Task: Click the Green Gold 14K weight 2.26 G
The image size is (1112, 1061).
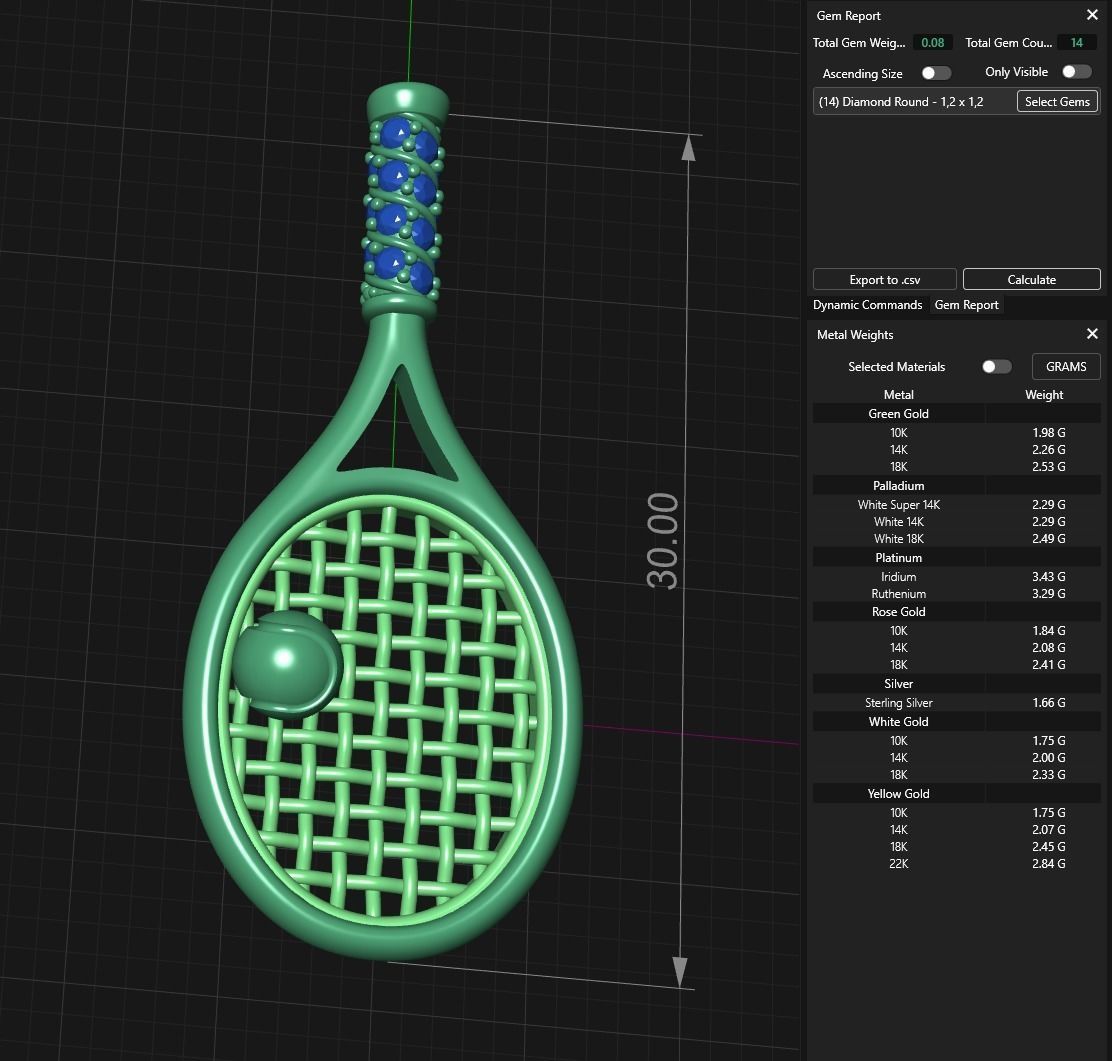Action: click(1048, 450)
